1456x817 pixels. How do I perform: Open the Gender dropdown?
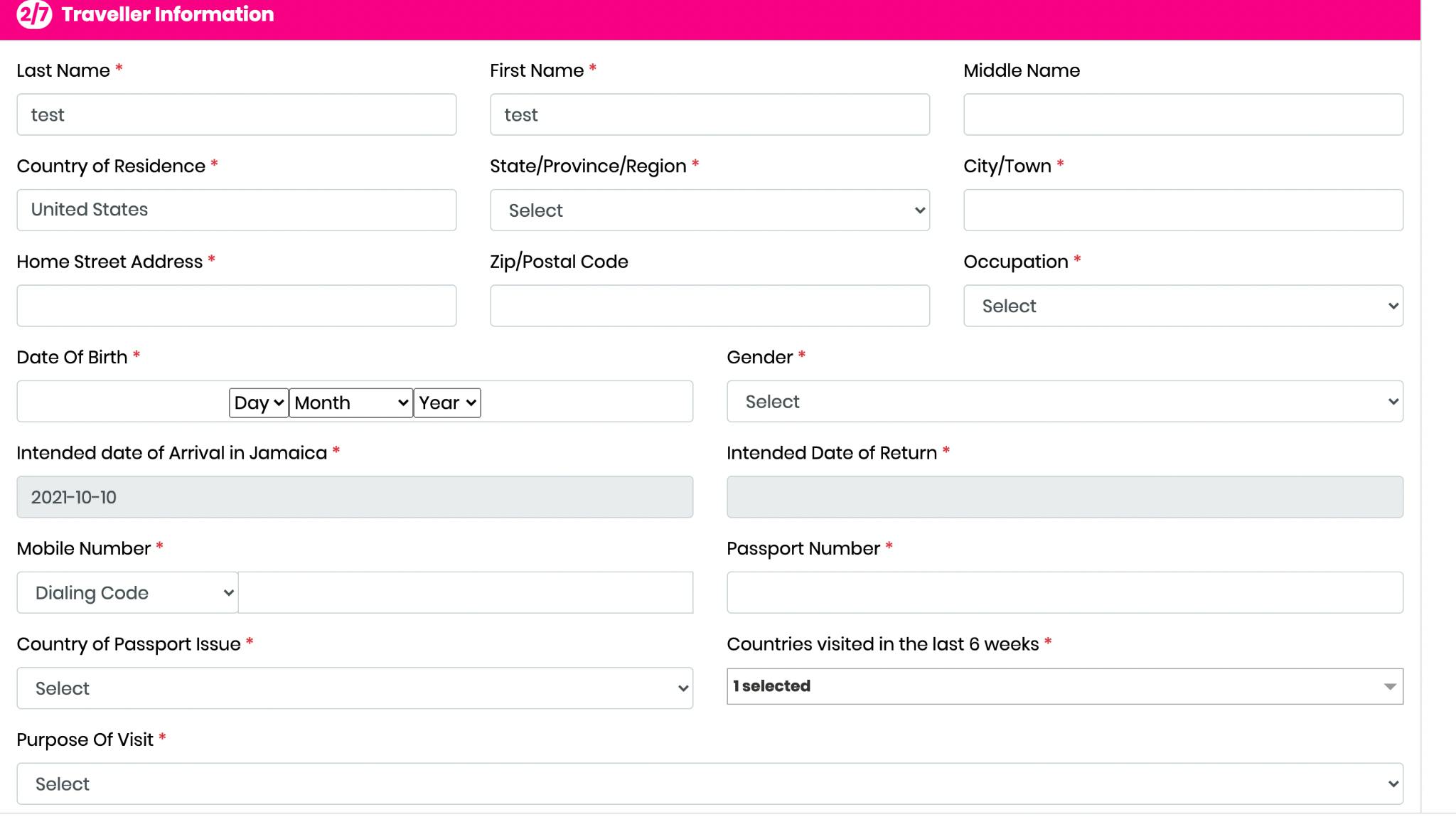pos(1064,401)
